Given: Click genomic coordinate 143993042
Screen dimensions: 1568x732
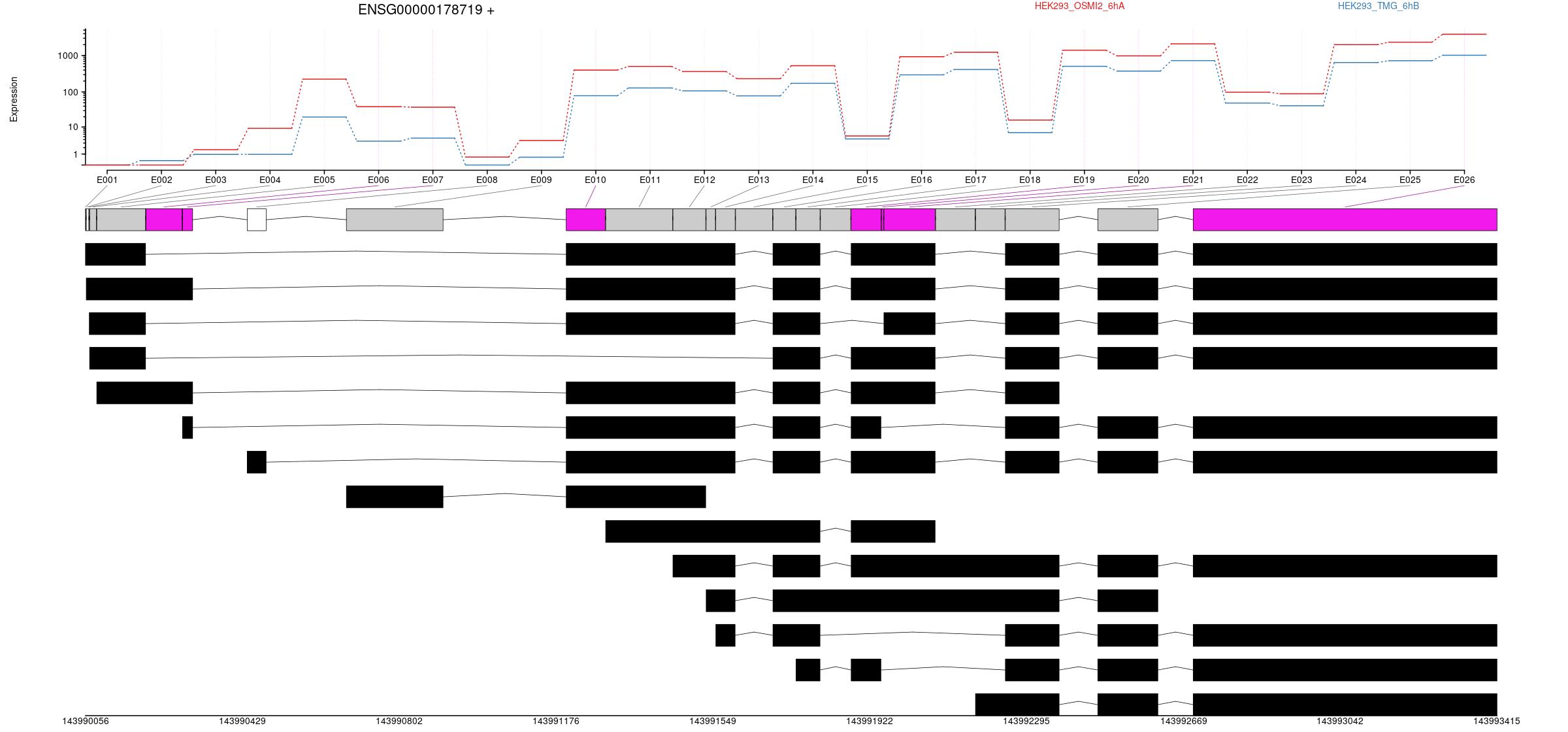Looking at the screenshot, I should tap(1340, 721).
